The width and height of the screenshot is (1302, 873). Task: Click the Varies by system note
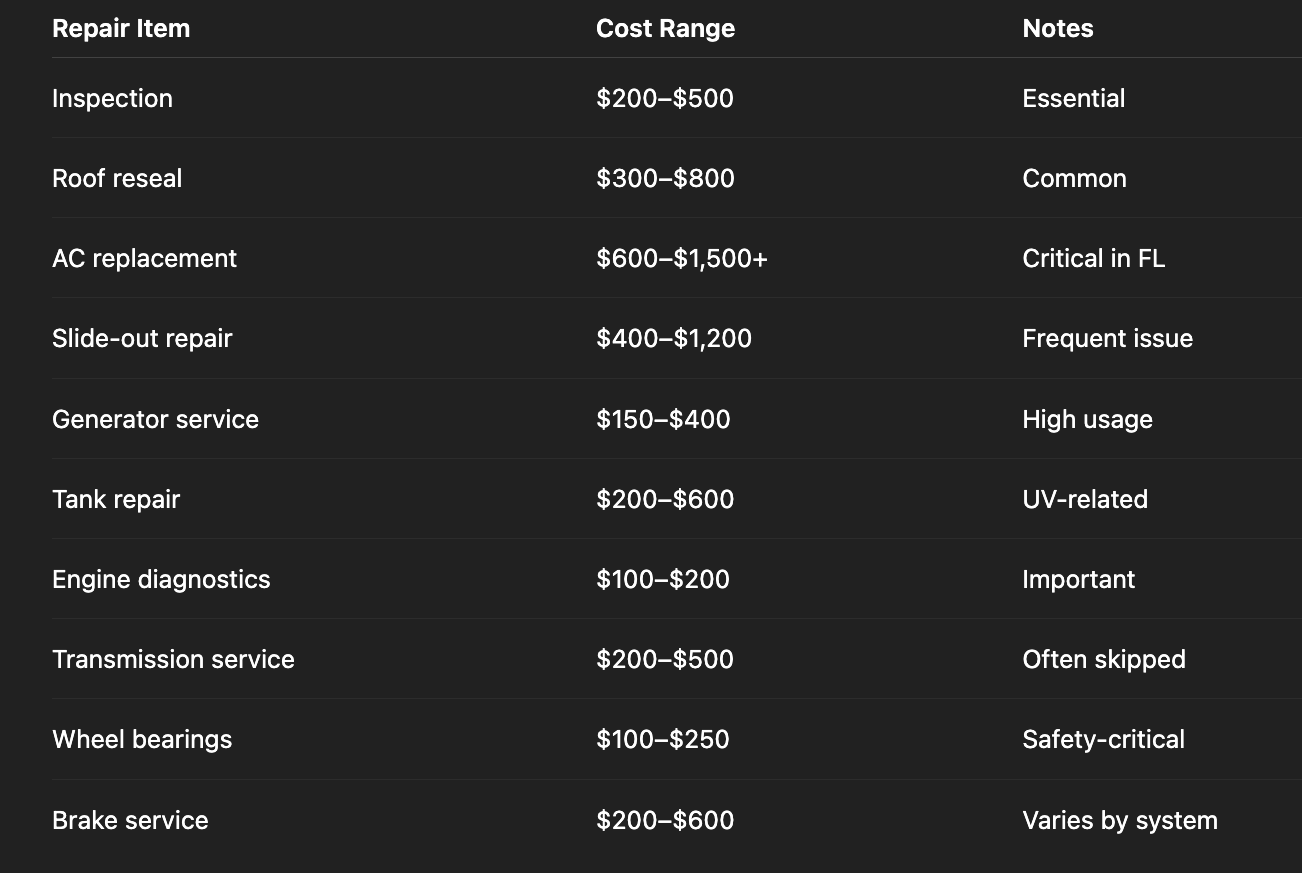(1120, 820)
